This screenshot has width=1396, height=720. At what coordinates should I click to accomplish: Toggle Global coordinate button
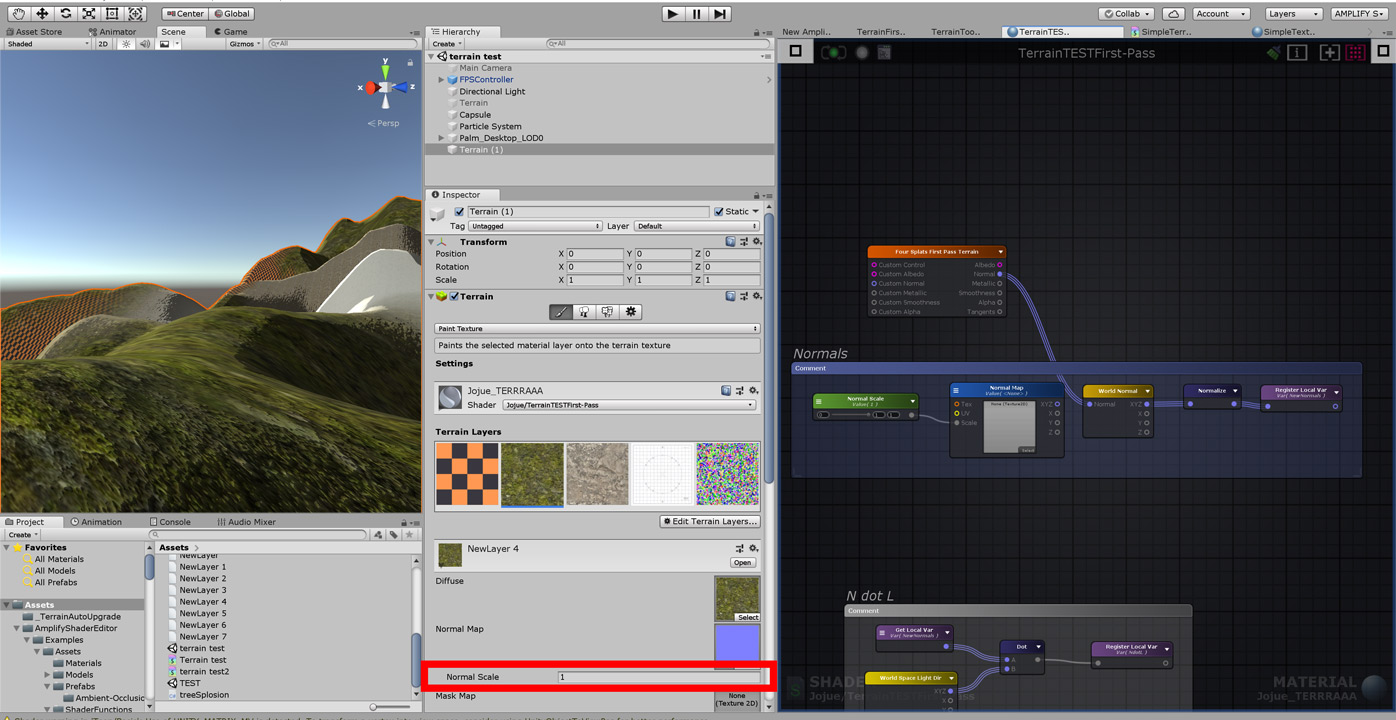click(x=231, y=14)
